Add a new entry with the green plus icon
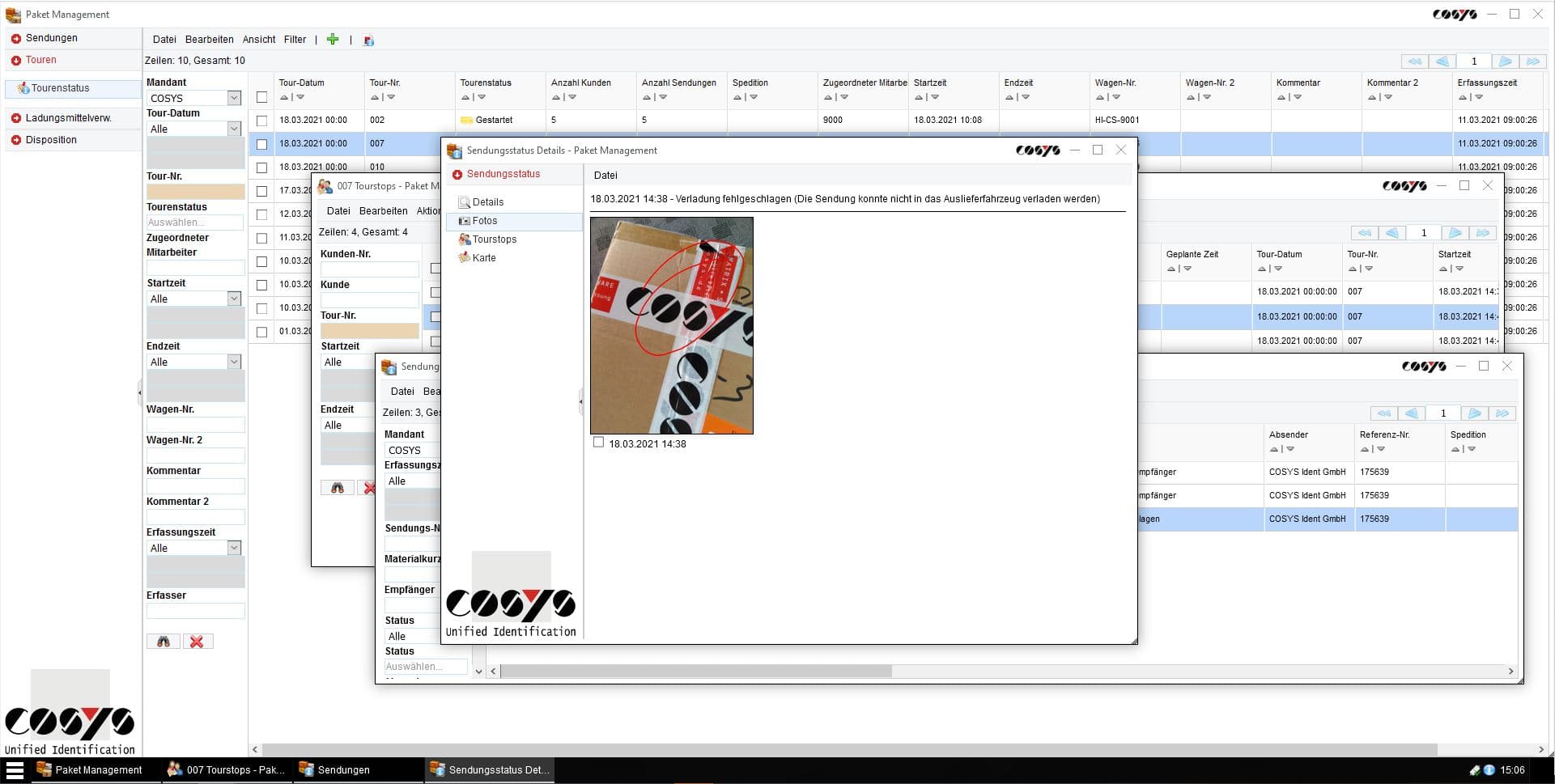The width and height of the screenshot is (1555, 784). pos(333,39)
